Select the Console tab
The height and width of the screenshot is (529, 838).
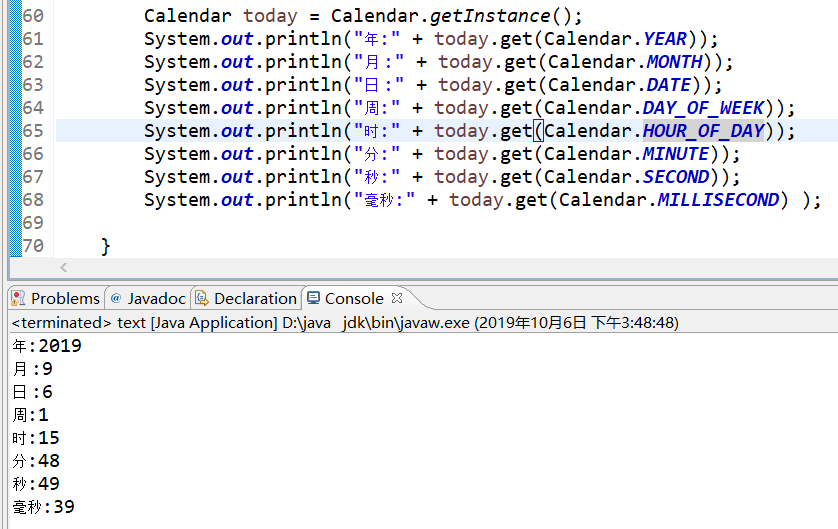point(354,298)
